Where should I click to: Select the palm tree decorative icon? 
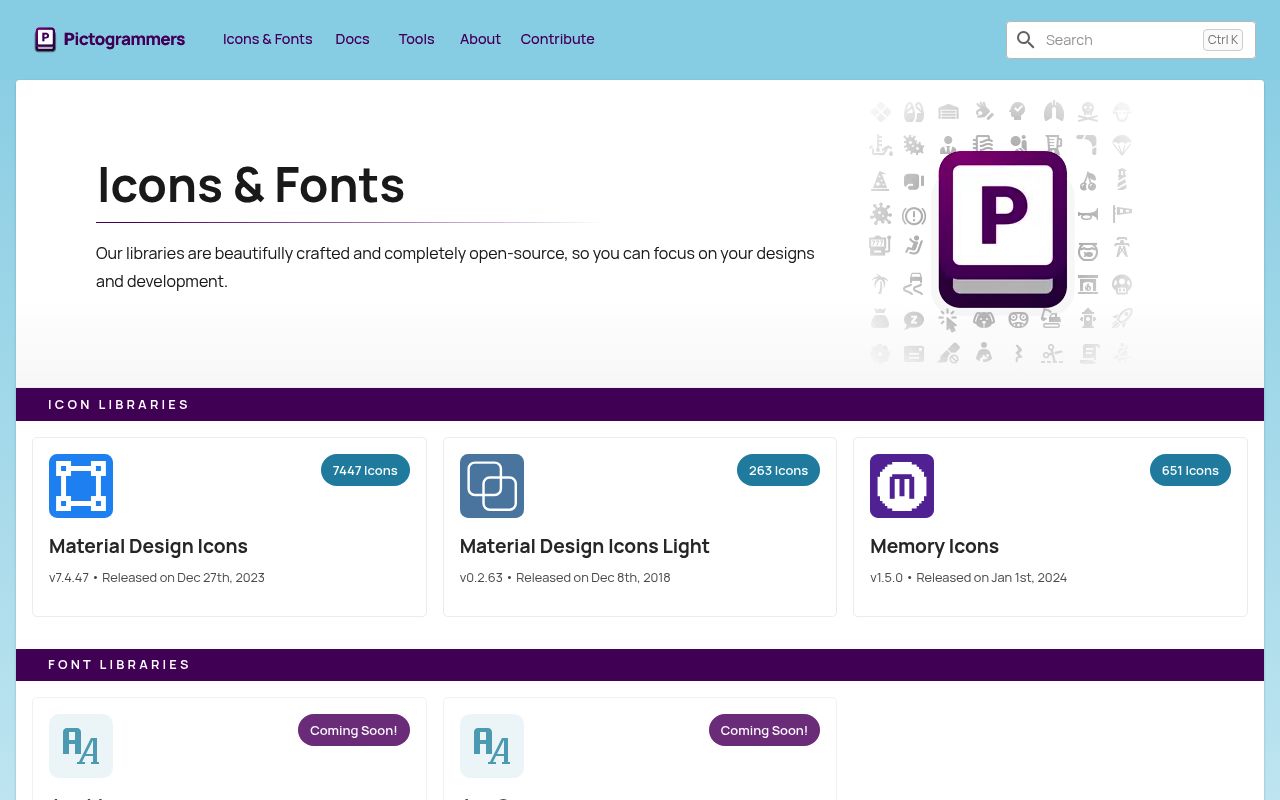tap(879, 283)
